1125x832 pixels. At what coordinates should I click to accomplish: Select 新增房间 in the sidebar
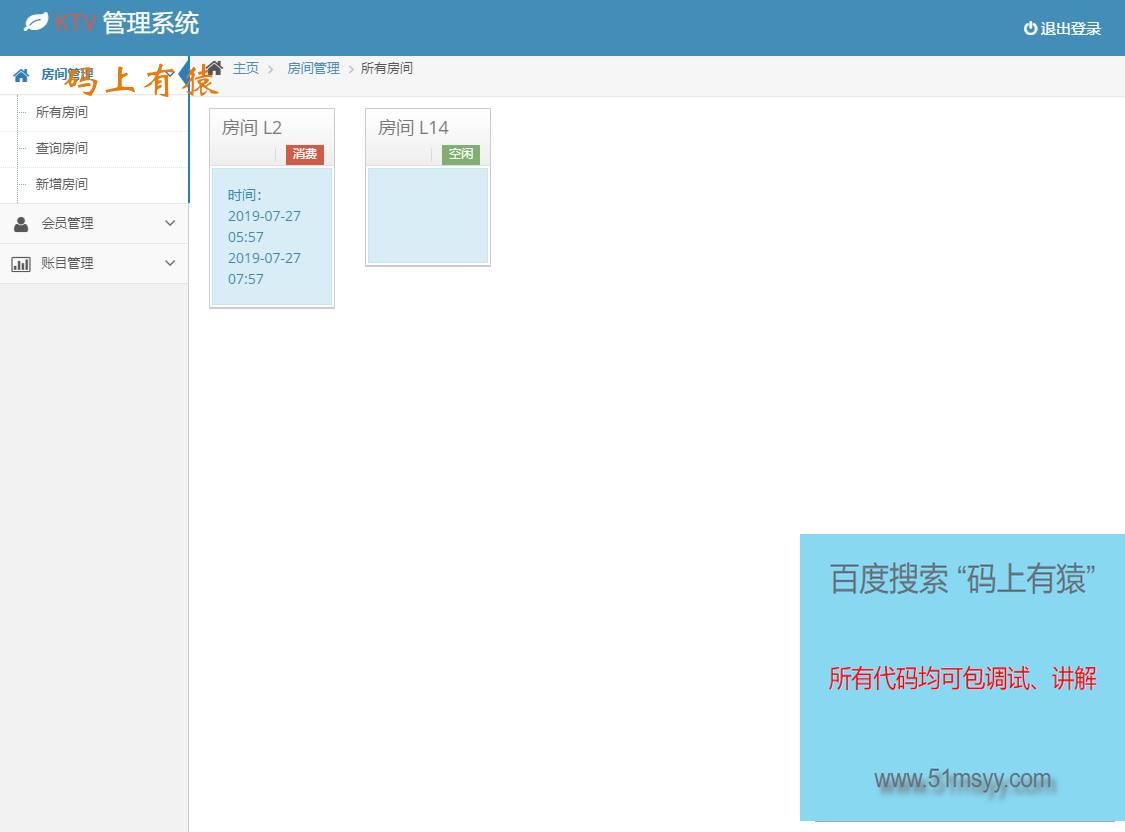pos(60,183)
